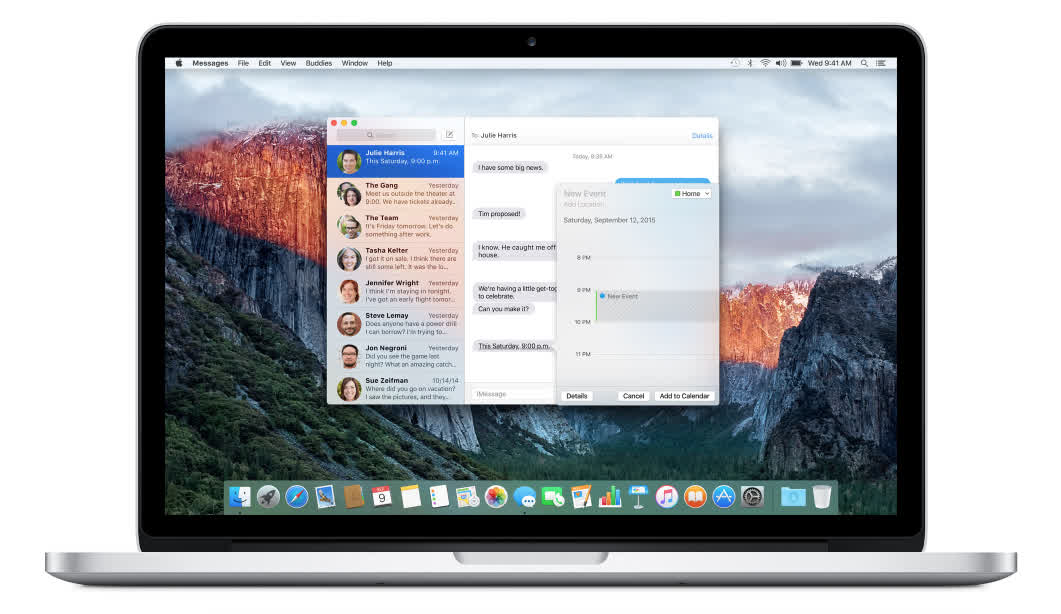Open the View menu
This screenshot has height=614, width=1061.
[x=288, y=63]
